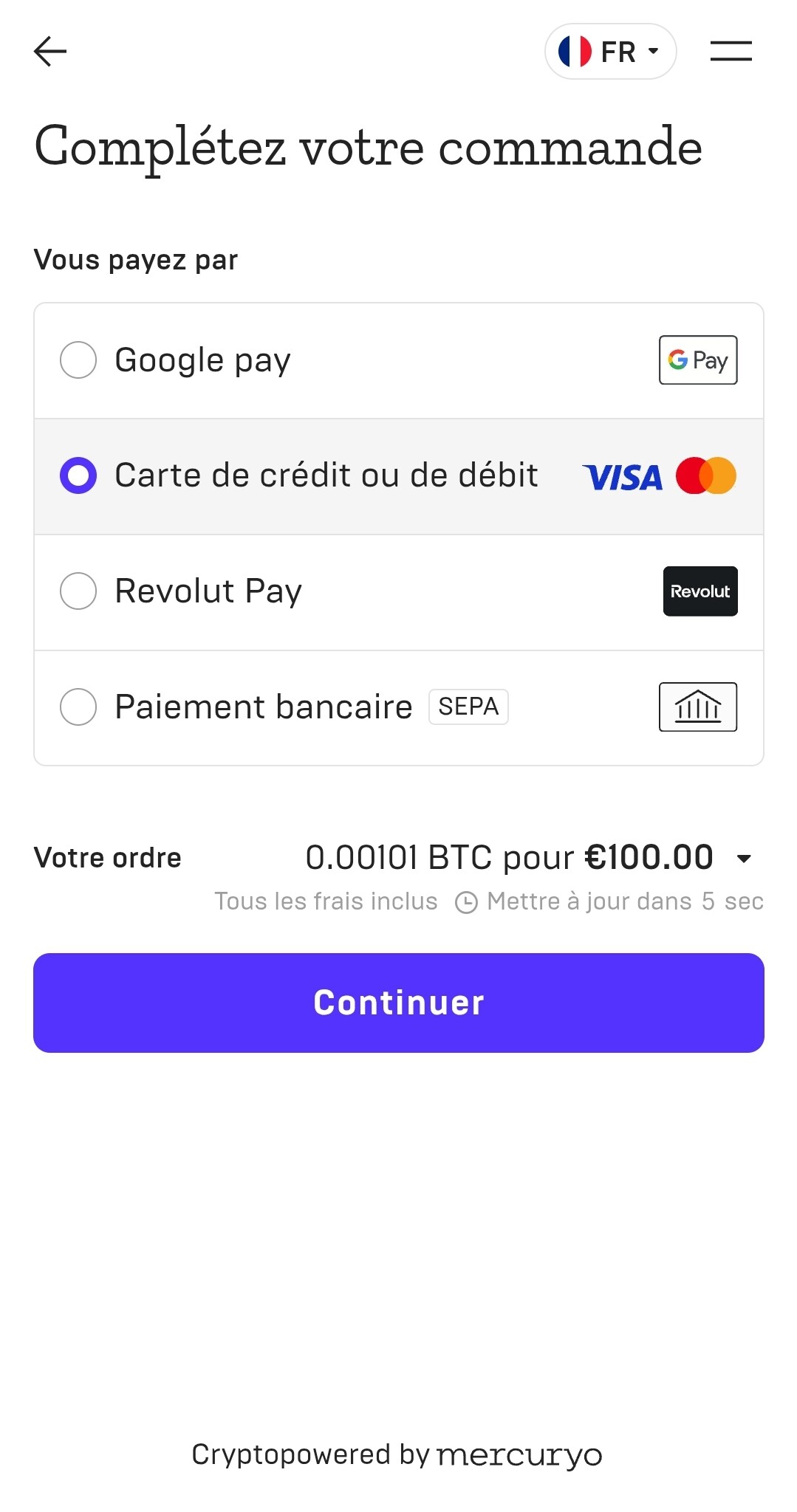
Task: Expand the order details arrow
Action: [x=744, y=859]
